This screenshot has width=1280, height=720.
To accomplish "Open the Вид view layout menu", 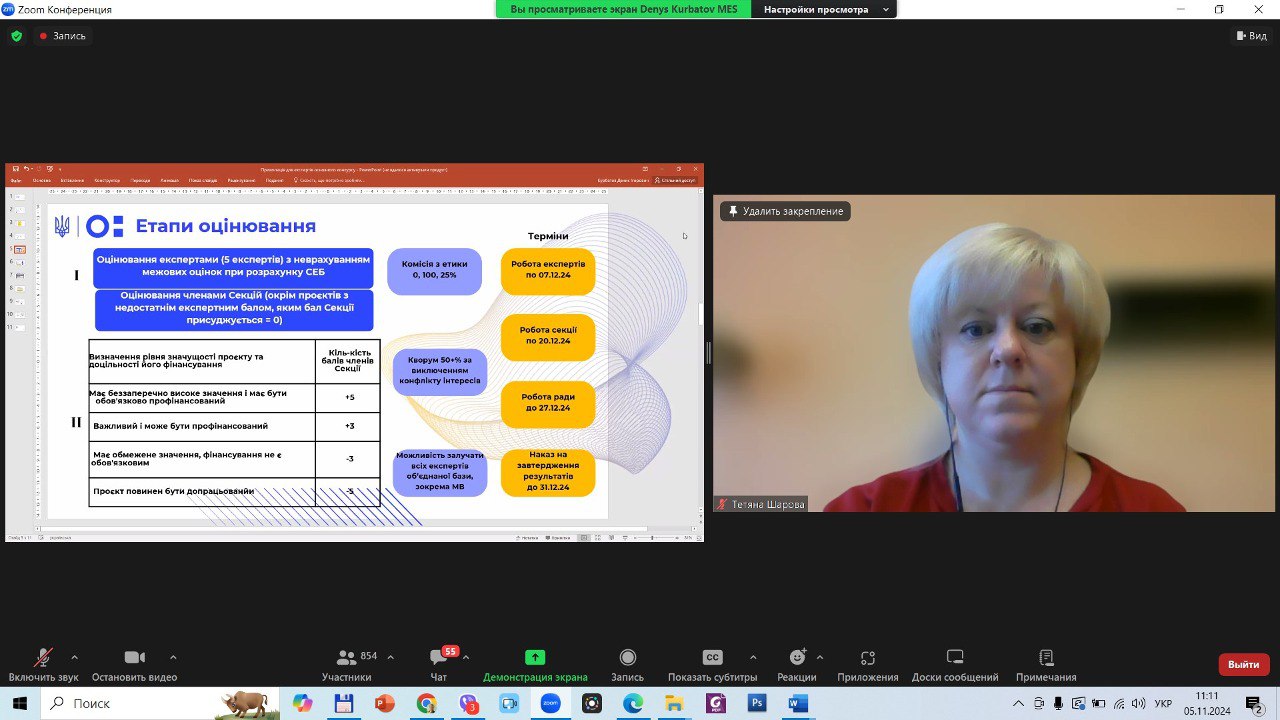I will pyautogui.click(x=1251, y=36).
